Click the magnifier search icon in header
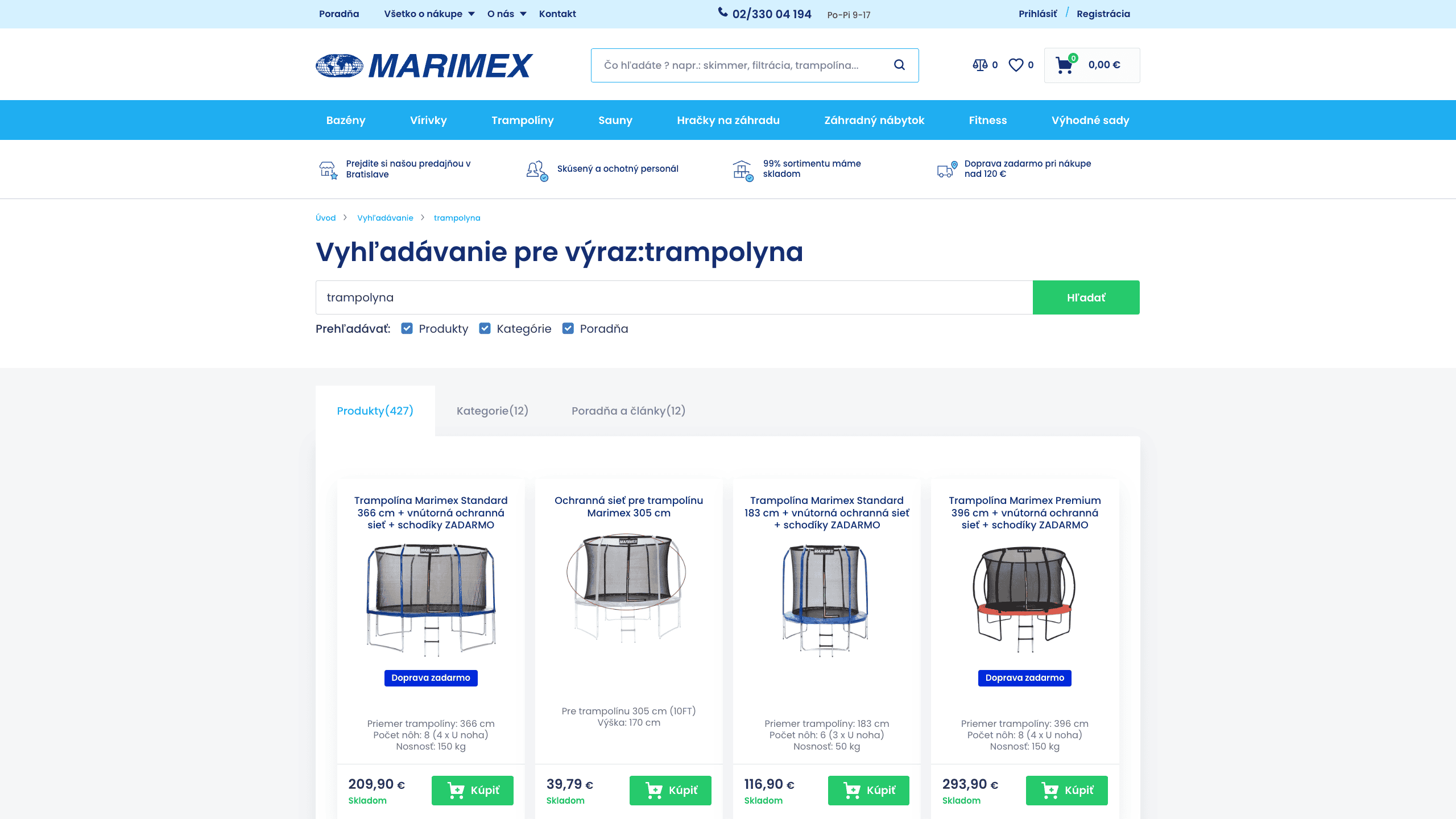 899,65
